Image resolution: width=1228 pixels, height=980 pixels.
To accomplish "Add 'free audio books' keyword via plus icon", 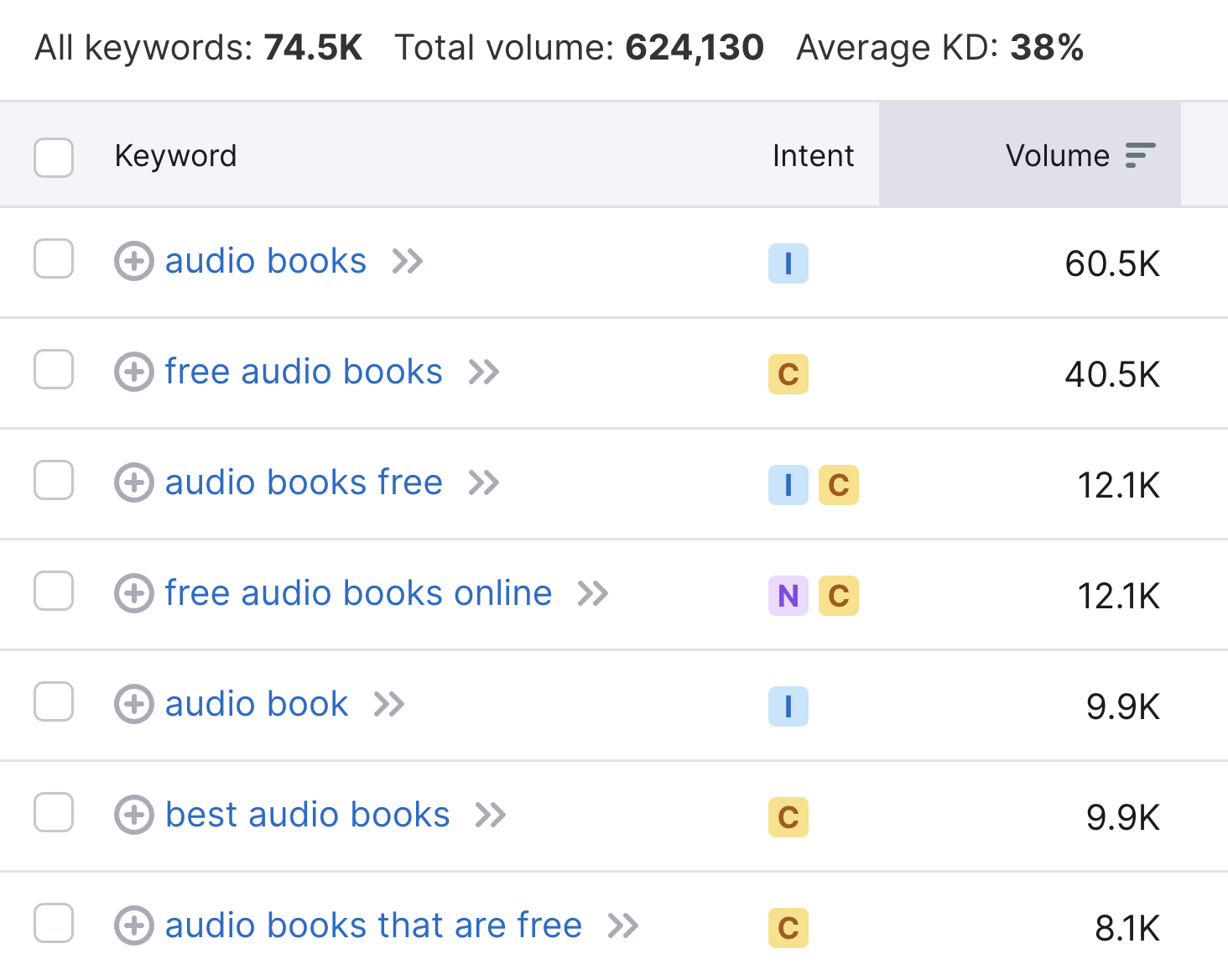I will point(133,372).
